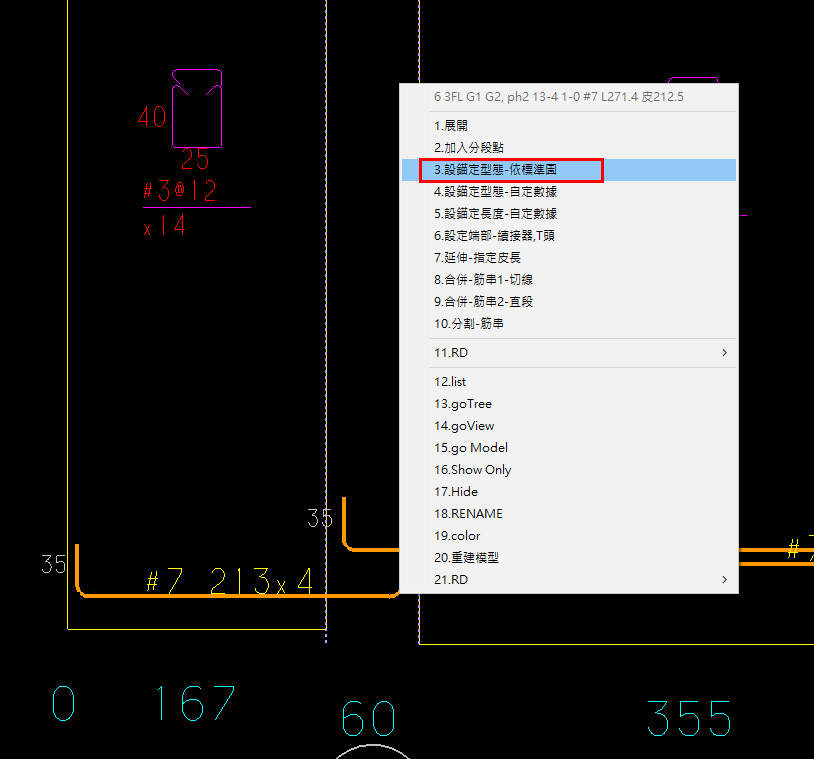This screenshot has height=759, width=814.
Task: Select 14.goView option
Action: (568, 426)
